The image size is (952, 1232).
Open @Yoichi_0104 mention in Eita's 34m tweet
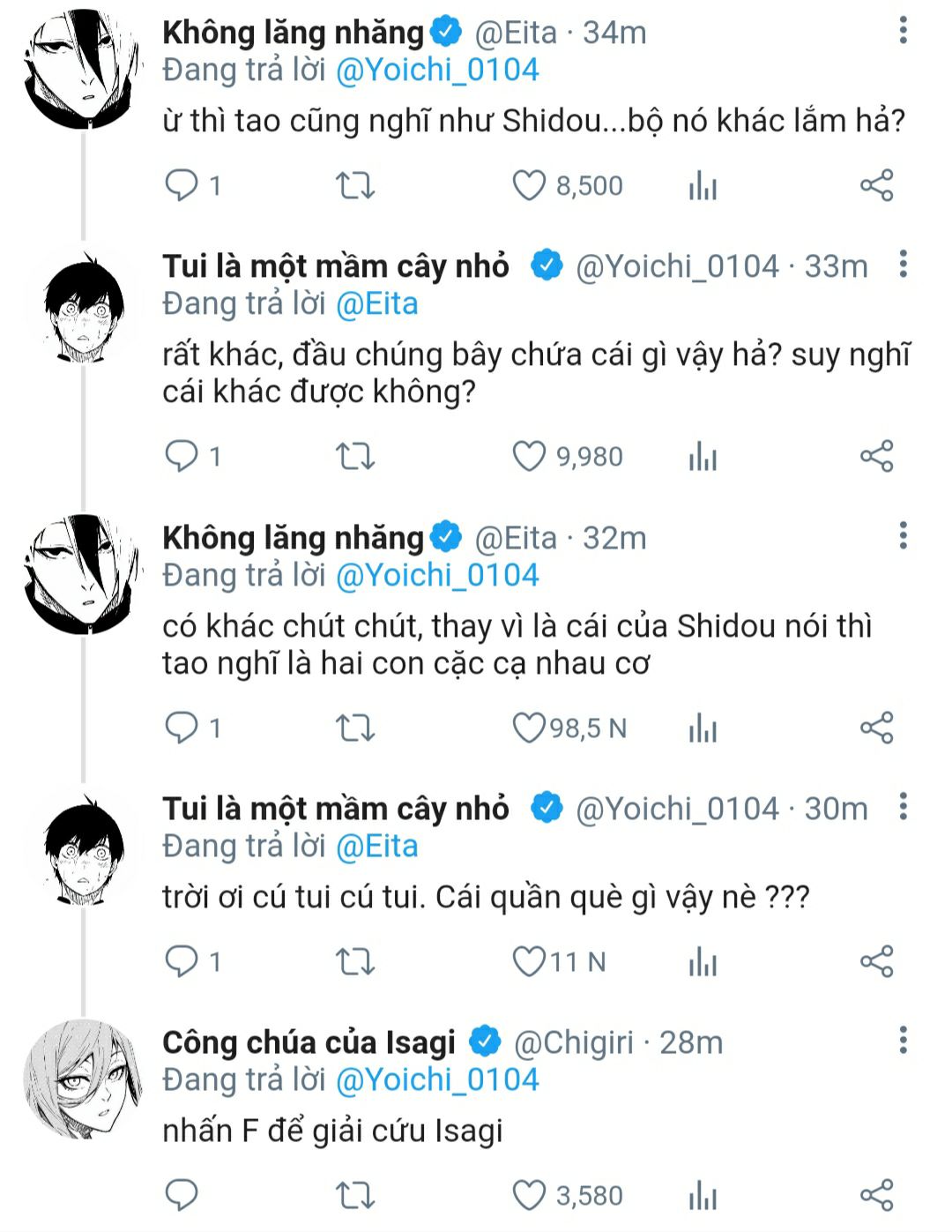(x=437, y=71)
